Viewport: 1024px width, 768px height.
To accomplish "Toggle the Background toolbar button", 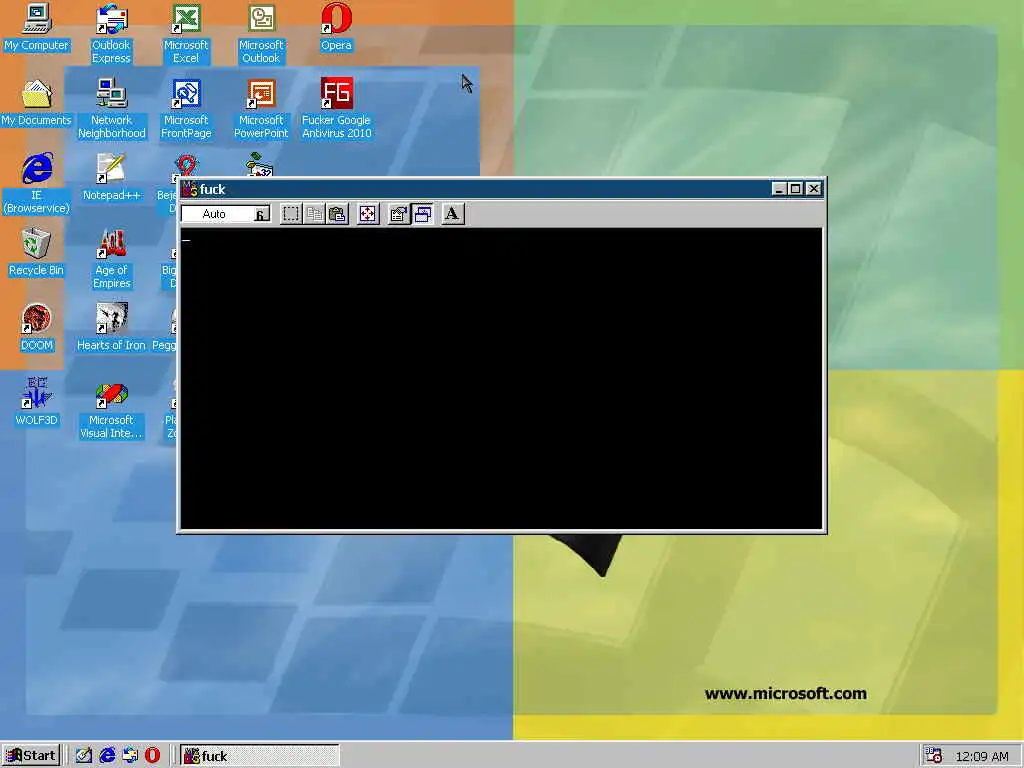I will pyautogui.click(x=423, y=214).
